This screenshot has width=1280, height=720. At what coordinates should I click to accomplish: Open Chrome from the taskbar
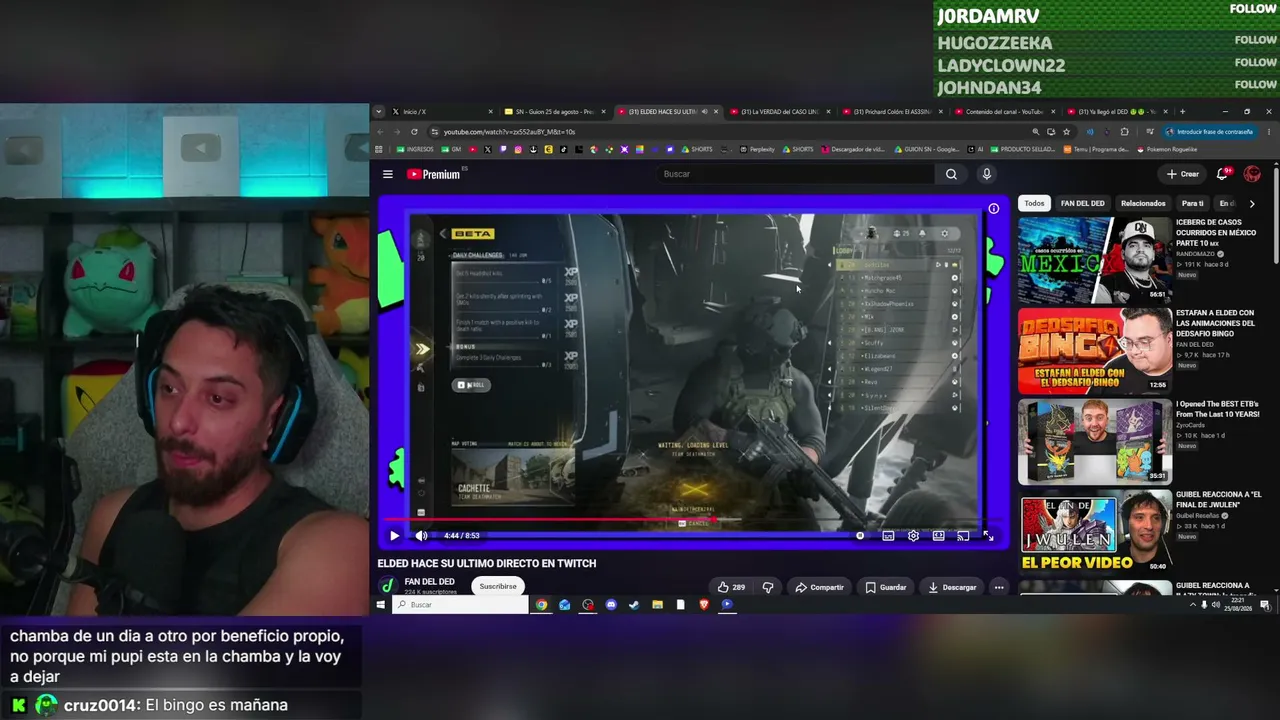[541, 605]
